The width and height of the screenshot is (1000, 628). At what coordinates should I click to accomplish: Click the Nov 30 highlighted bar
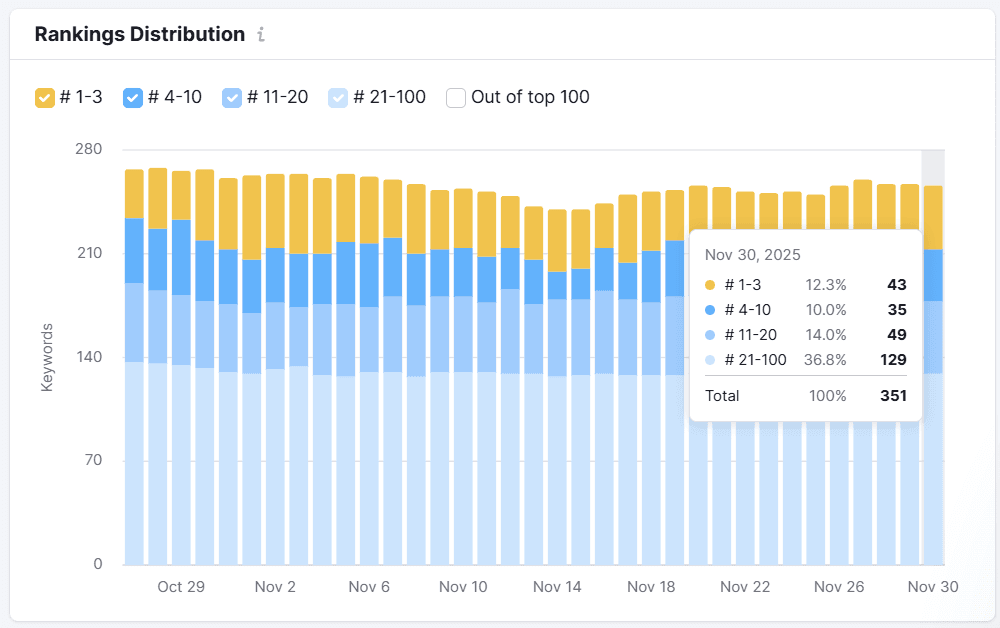(933, 375)
